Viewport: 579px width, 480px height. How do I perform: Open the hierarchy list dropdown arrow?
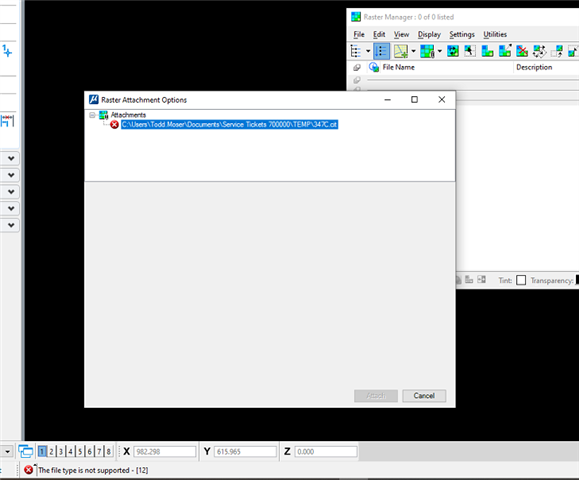[368, 51]
